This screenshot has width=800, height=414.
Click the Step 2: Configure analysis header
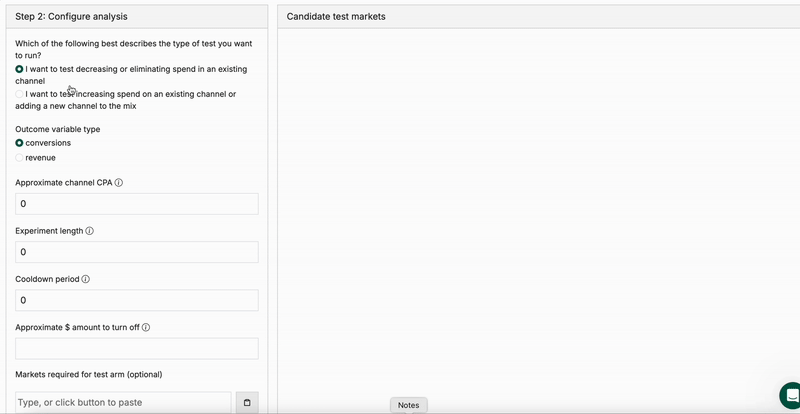click(72, 17)
